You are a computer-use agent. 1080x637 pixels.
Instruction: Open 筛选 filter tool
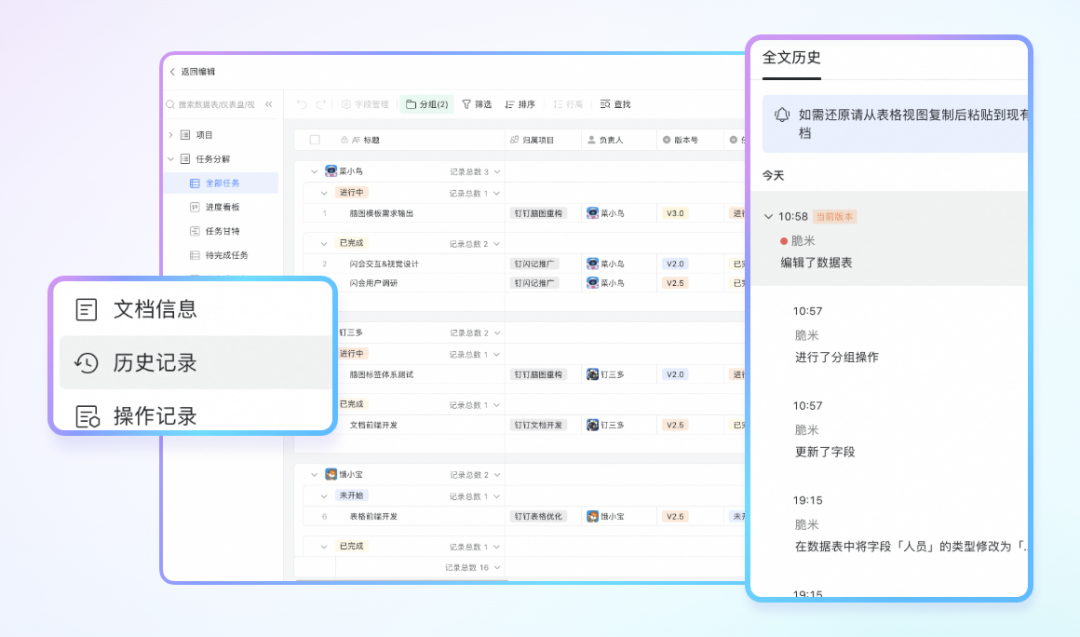coord(476,104)
